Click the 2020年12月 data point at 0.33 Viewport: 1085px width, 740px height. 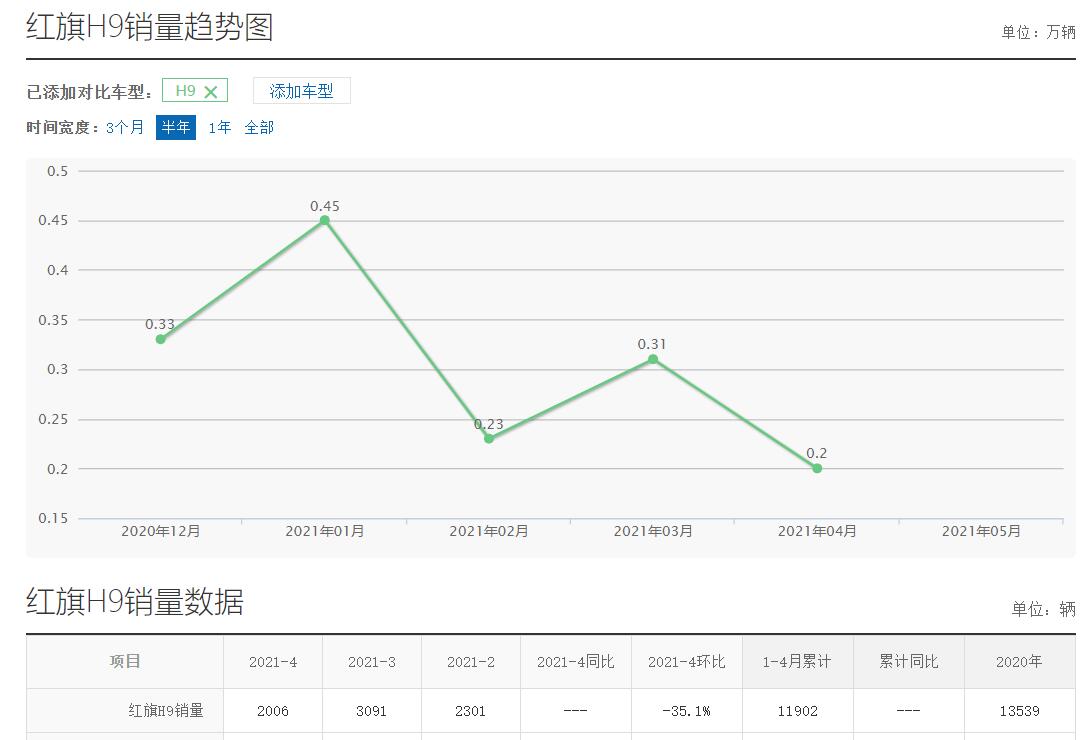(x=160, y=339)
